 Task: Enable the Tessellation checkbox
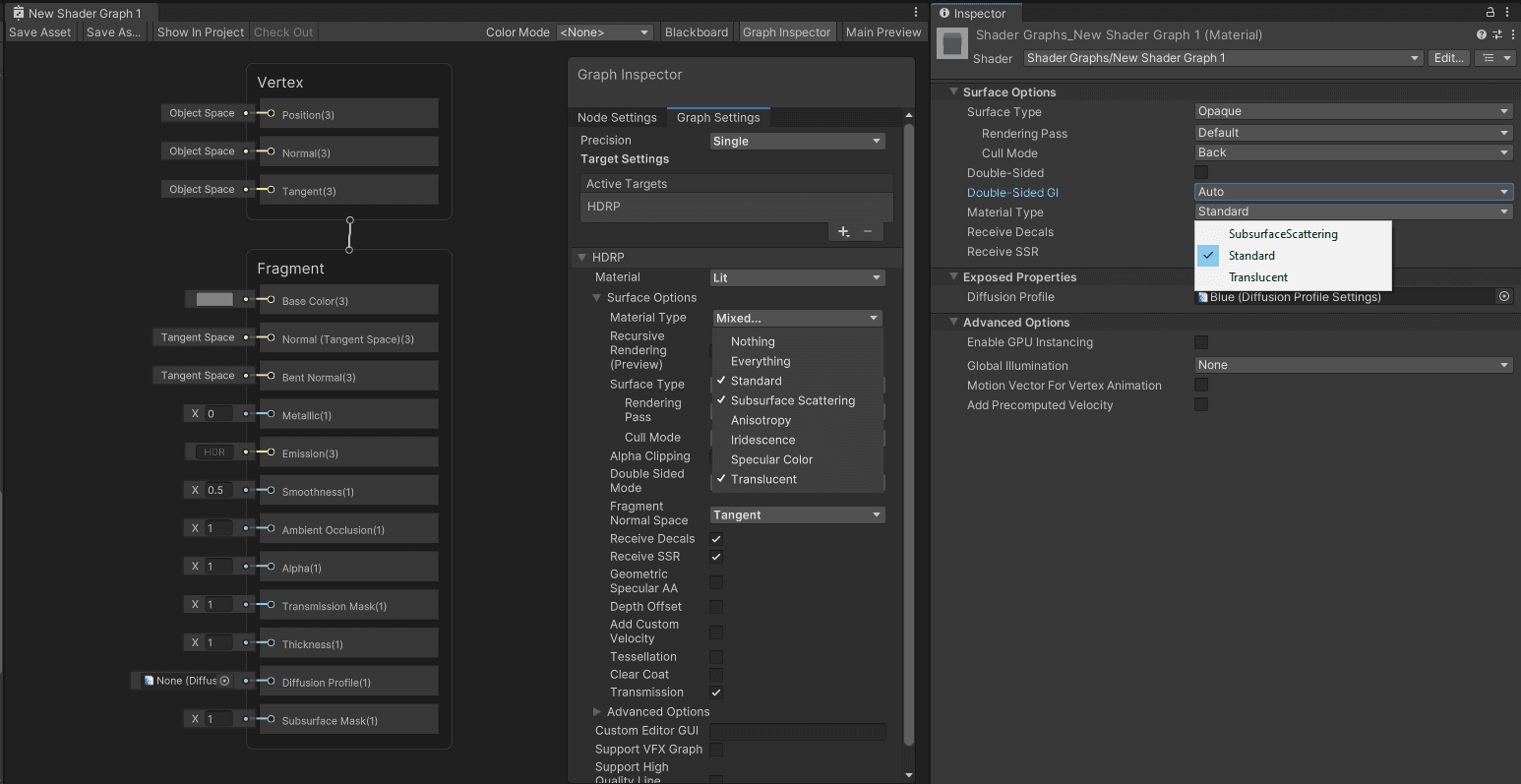[x=716, y=656]
